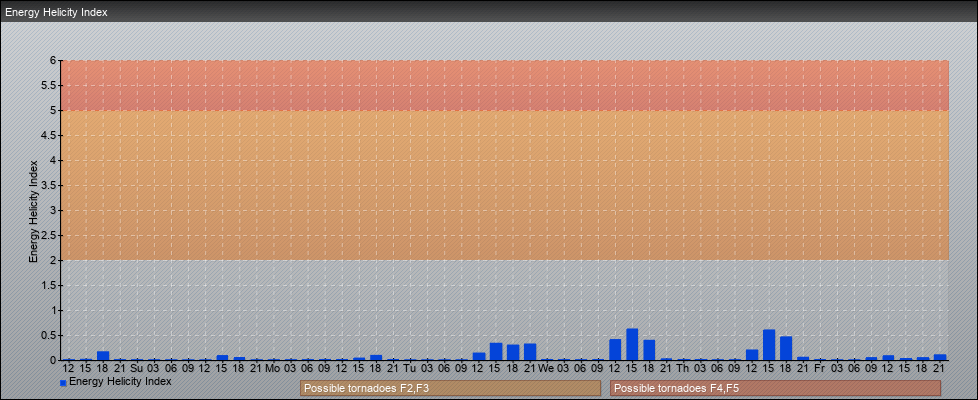Click the y-axis value '6'

54,61
